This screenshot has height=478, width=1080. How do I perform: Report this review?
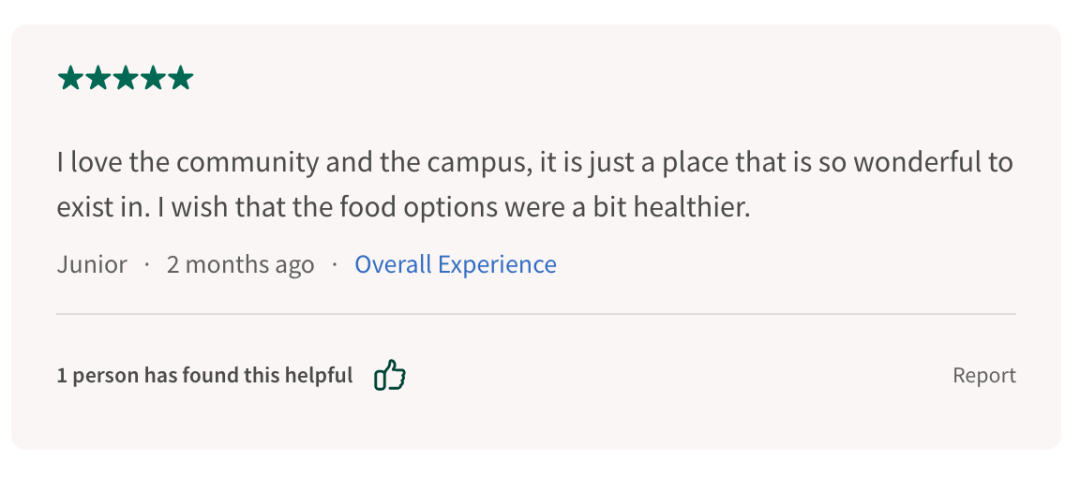(984, 376)
